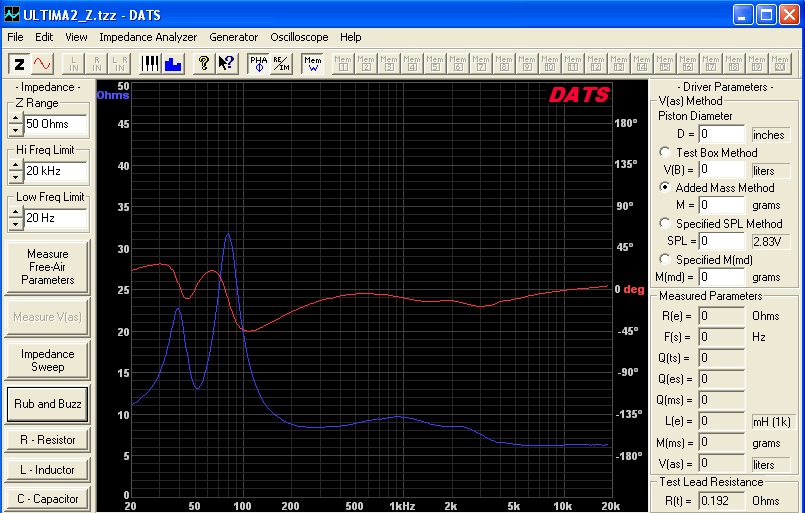Image resolution: width=805 pixels, height=513 pixels.
Task: Click the R(t) test lead resistance field
Action: [x=721, y=501]
